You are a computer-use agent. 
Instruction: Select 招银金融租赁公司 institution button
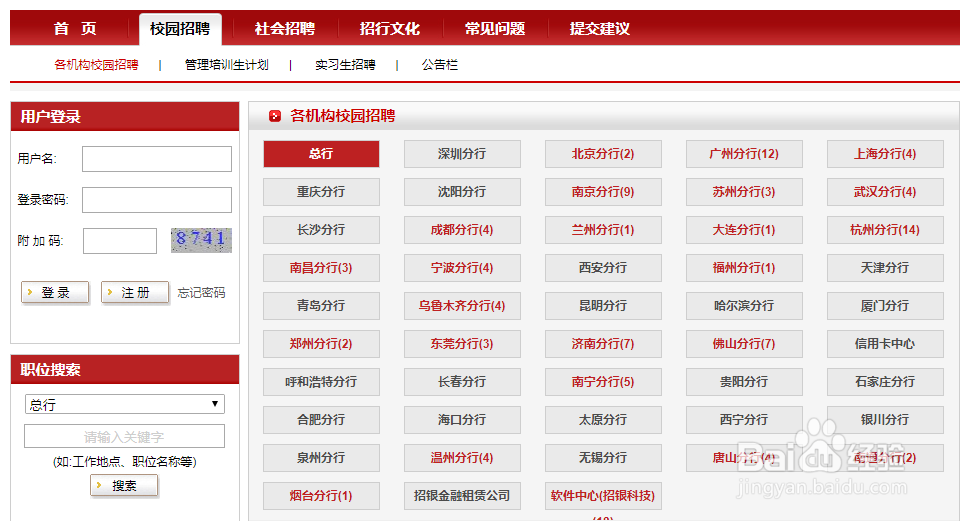click(x=462, y=496)
